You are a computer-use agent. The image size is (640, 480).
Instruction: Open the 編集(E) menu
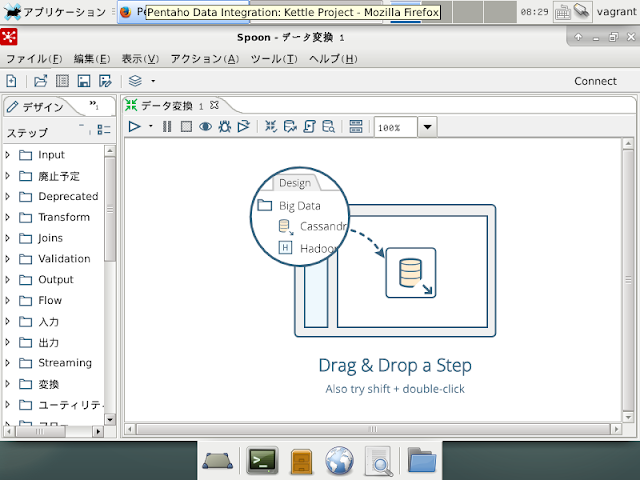[92, 59]
